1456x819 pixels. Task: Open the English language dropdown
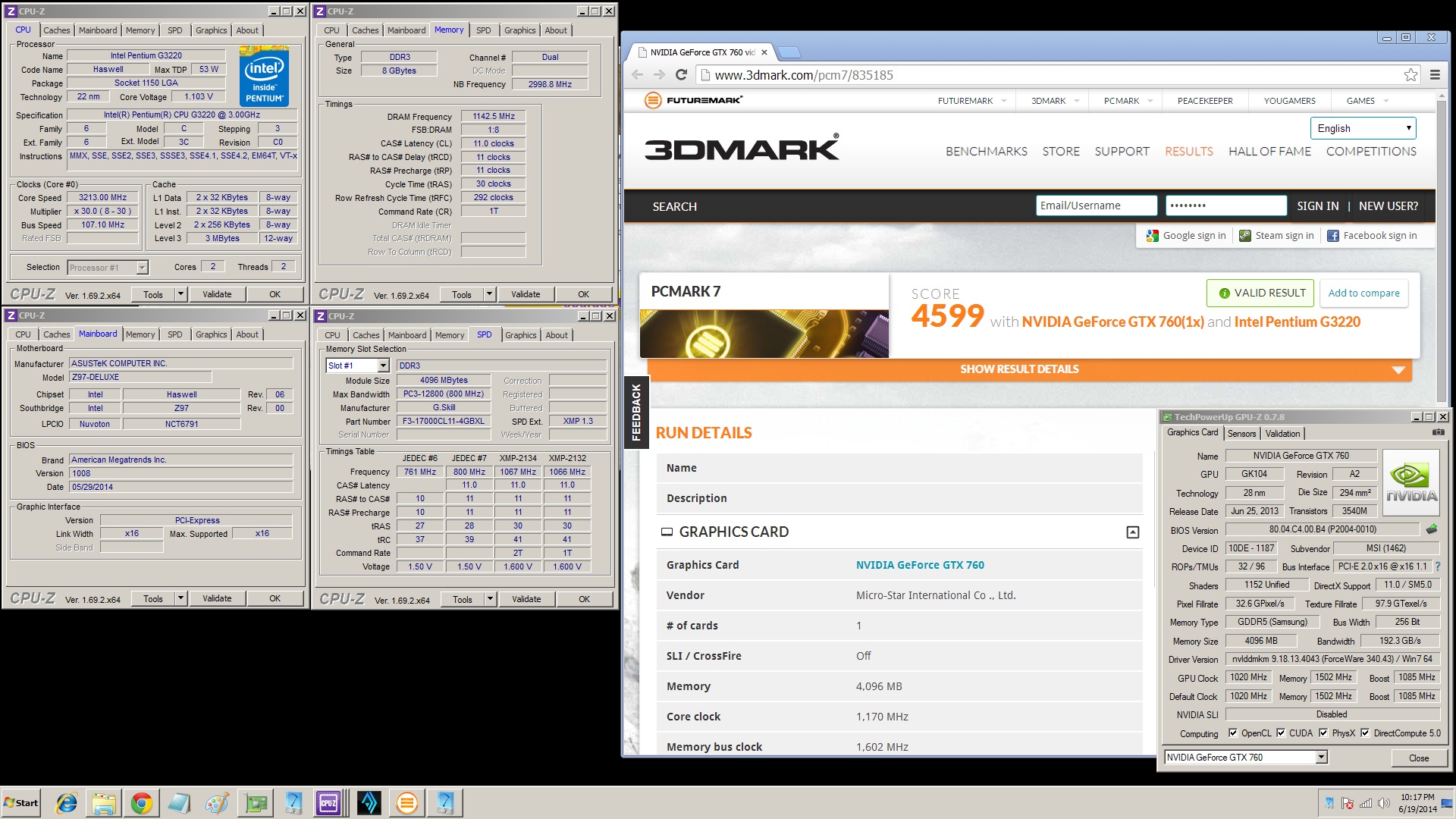tap(1363, 128)
